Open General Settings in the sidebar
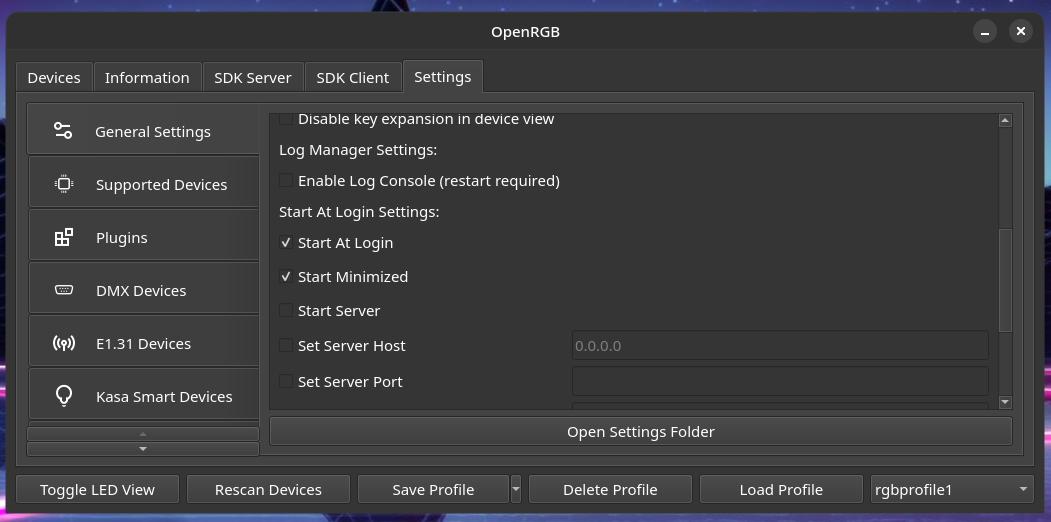Viewport: 1051px width, 522px height. 143,131
